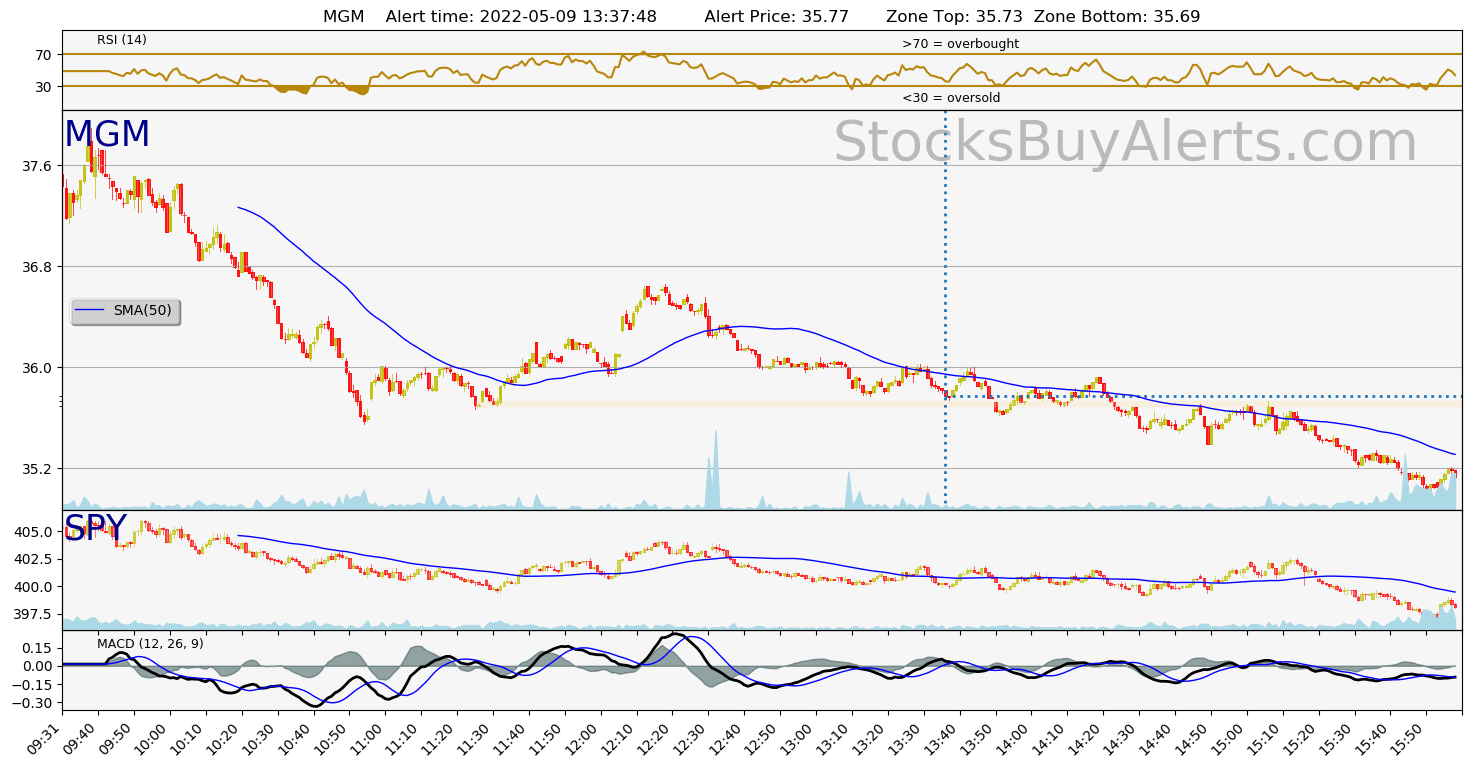Click the 36.0 price axis label
1477x768 pixels.
click(39, 368)
